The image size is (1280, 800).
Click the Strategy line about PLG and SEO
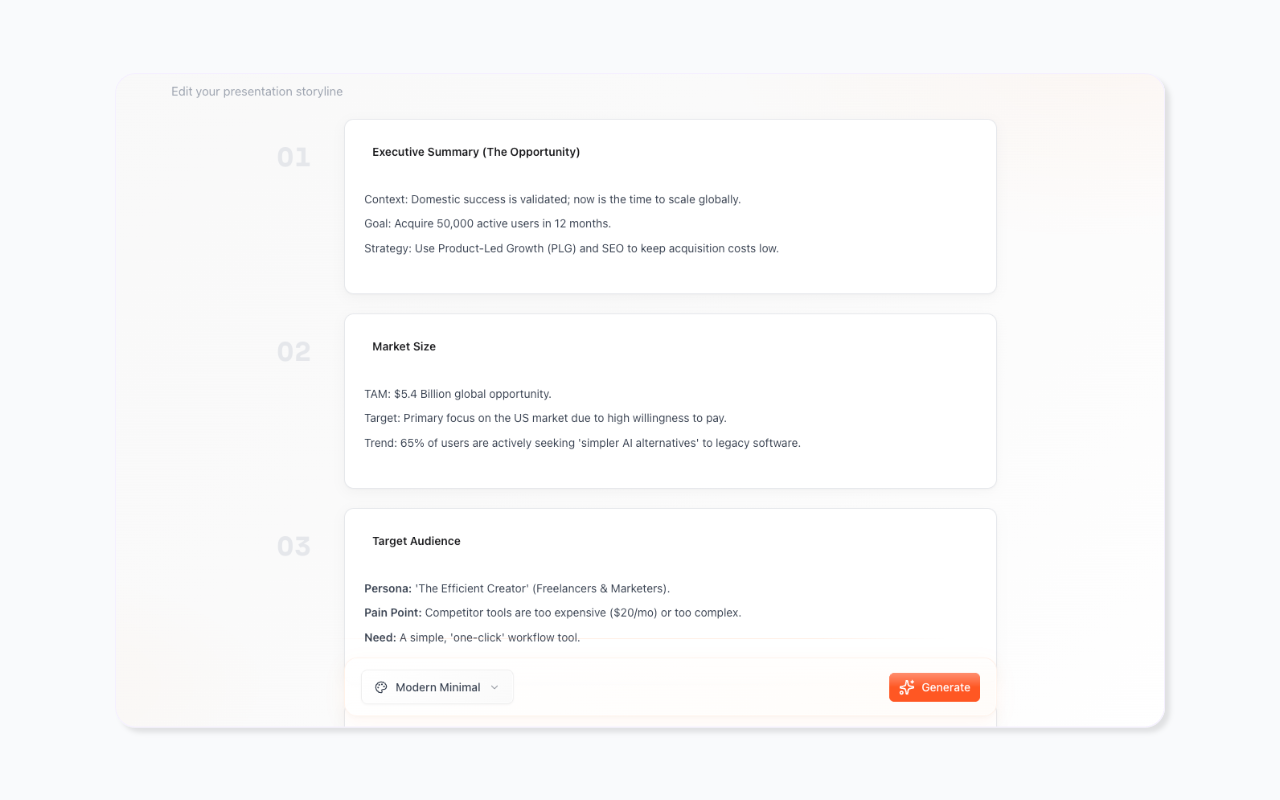(571, 248)
